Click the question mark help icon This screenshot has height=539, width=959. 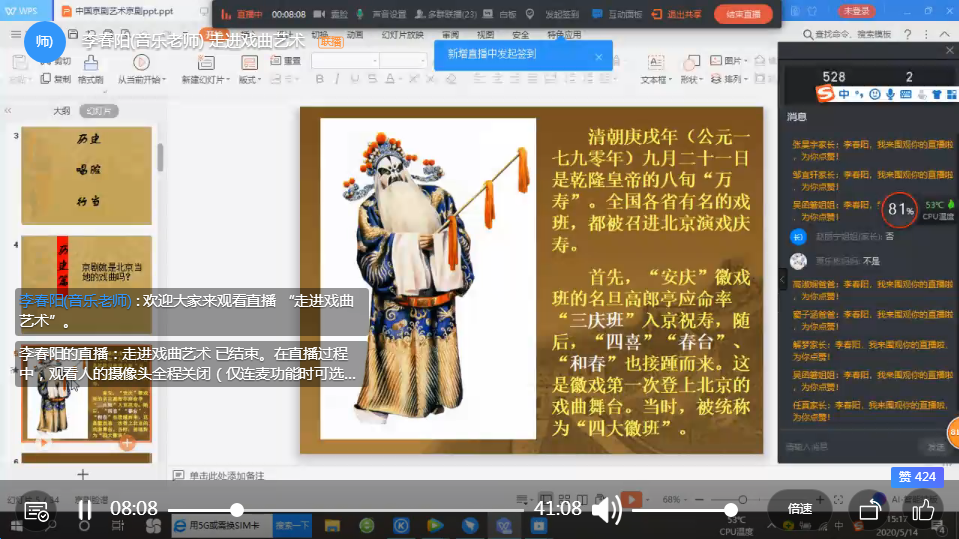click(908, 34)
